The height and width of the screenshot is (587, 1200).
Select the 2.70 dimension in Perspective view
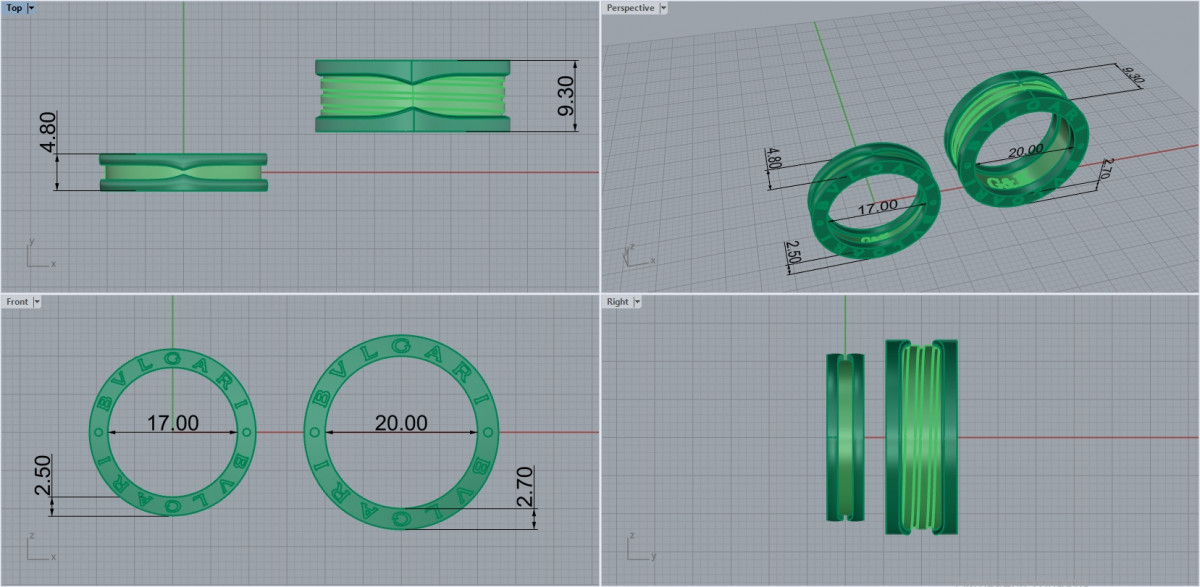[x=1106, y=168]
